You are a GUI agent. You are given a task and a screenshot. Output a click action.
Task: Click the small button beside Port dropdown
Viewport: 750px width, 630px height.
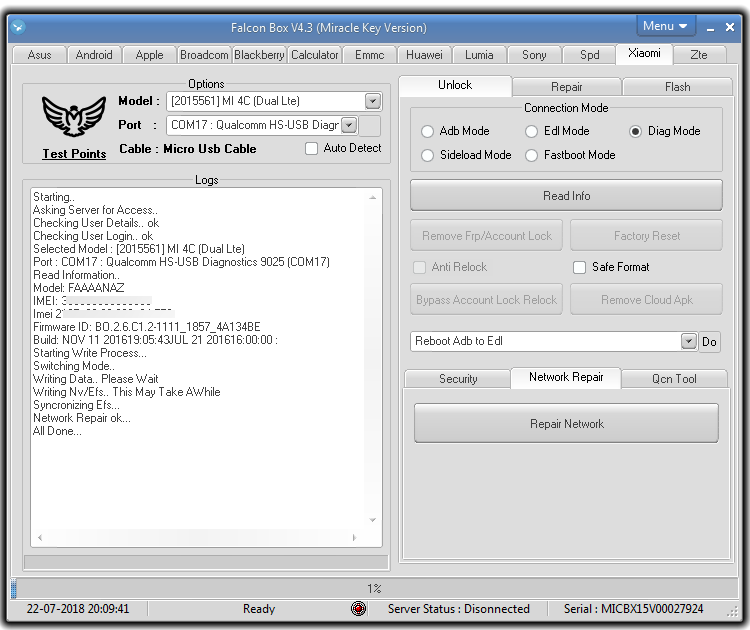click(x=370, y=125)
